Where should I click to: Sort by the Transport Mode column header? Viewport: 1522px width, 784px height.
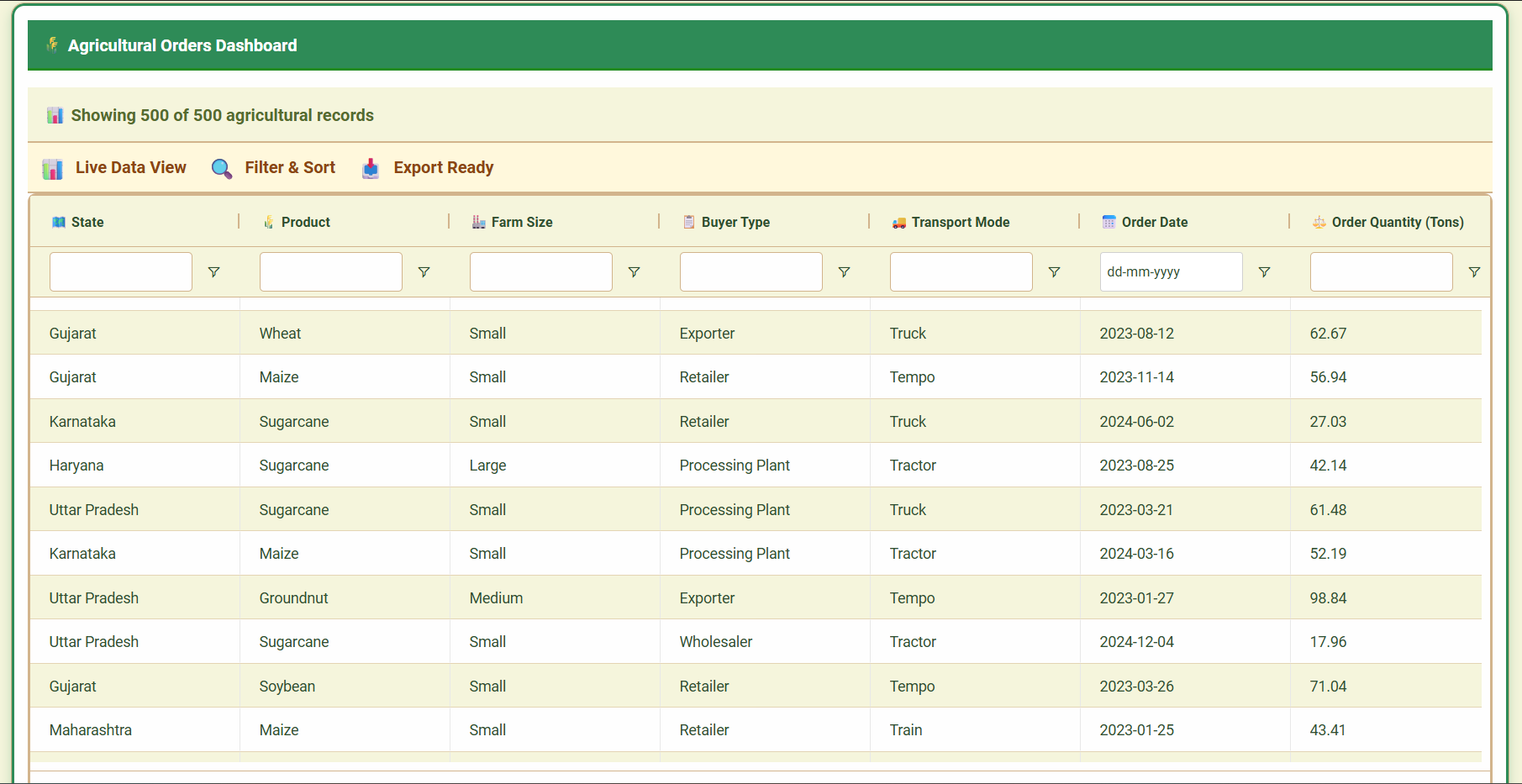point(961,222)
